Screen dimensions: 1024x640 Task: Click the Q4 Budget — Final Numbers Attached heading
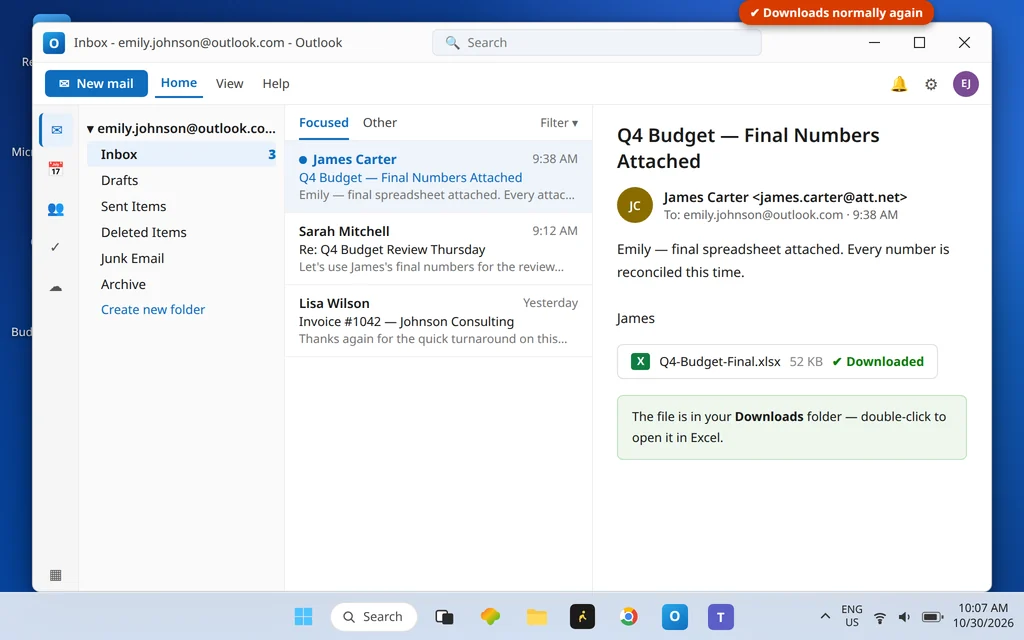748,148
